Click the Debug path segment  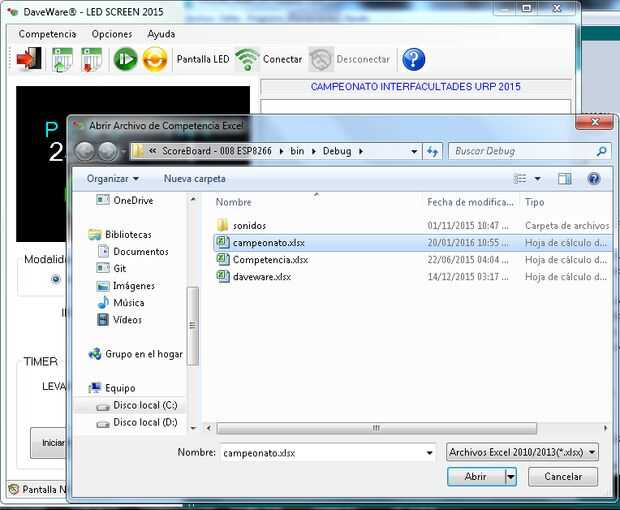coord(337,151)
